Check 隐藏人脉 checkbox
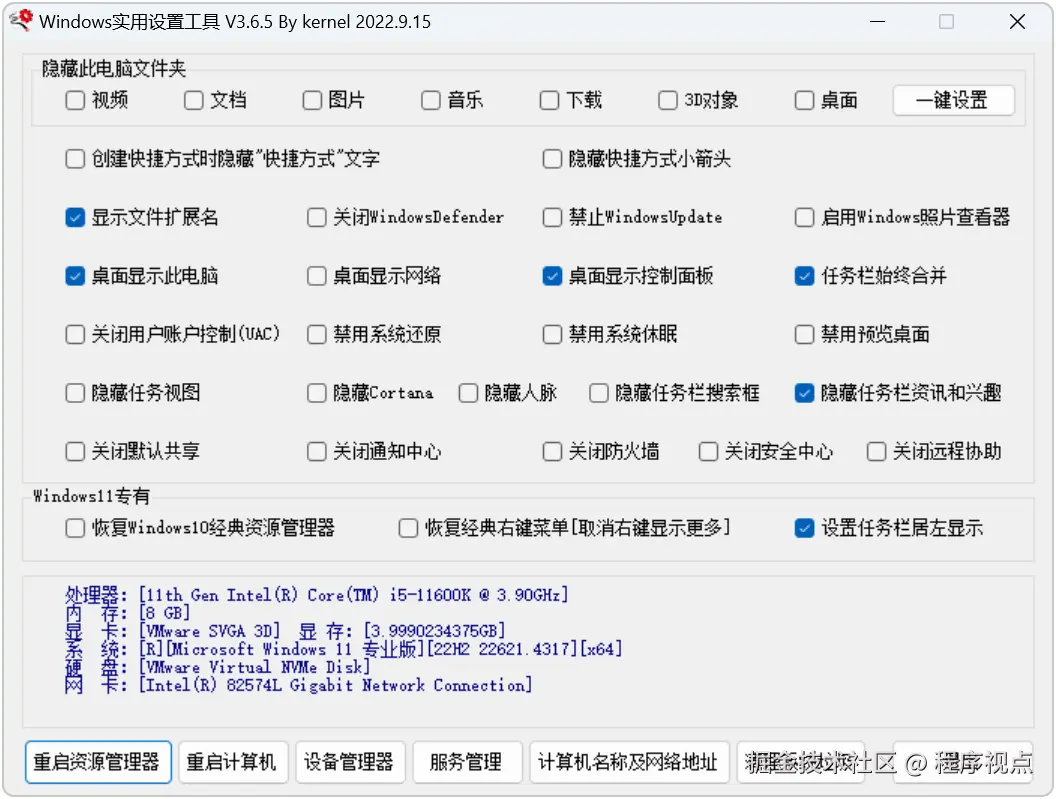 (468, 393)
